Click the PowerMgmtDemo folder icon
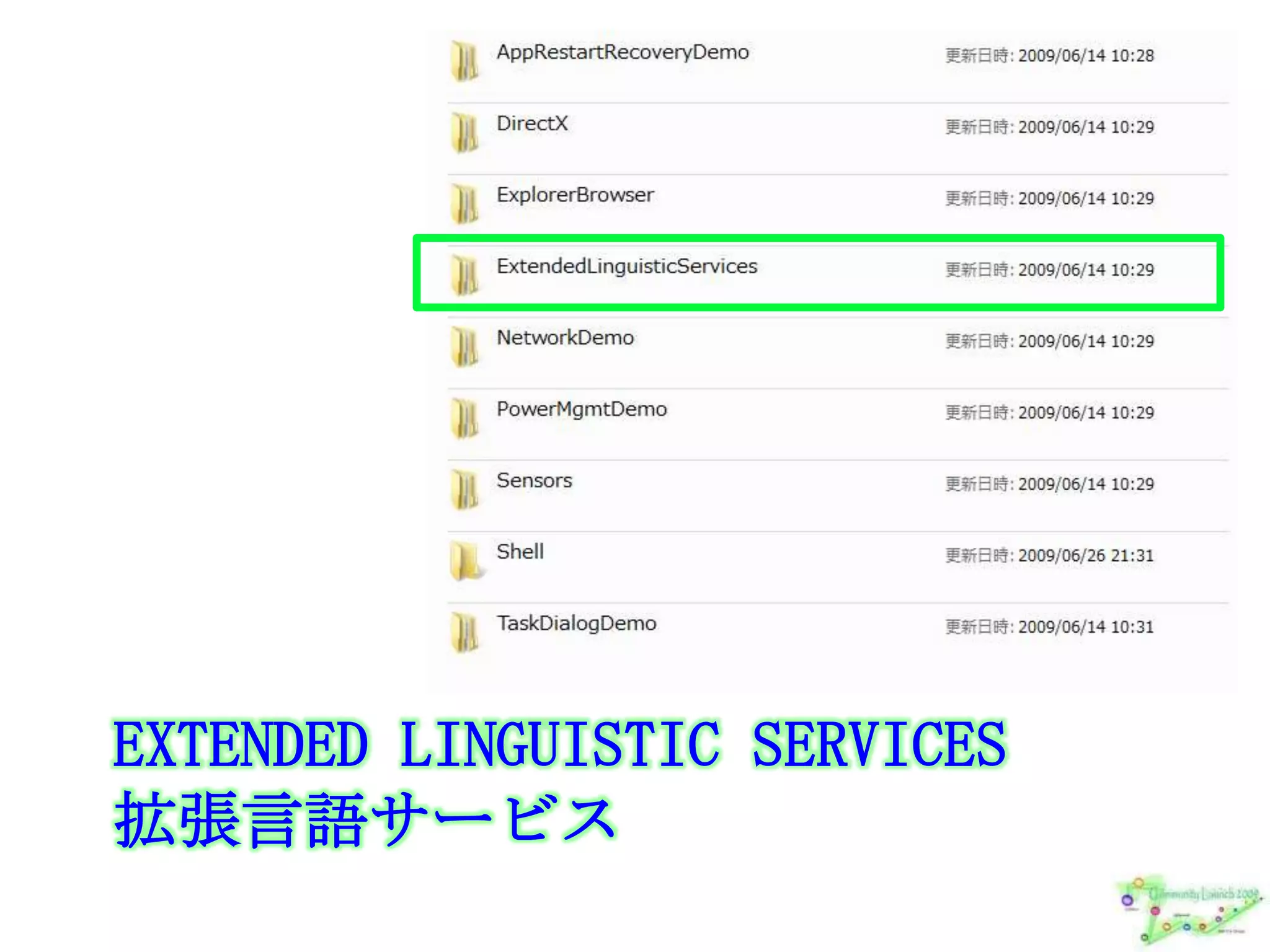The height and width of the screenshot is (952, 1270). pyautogui.click(x=465, y=418)
